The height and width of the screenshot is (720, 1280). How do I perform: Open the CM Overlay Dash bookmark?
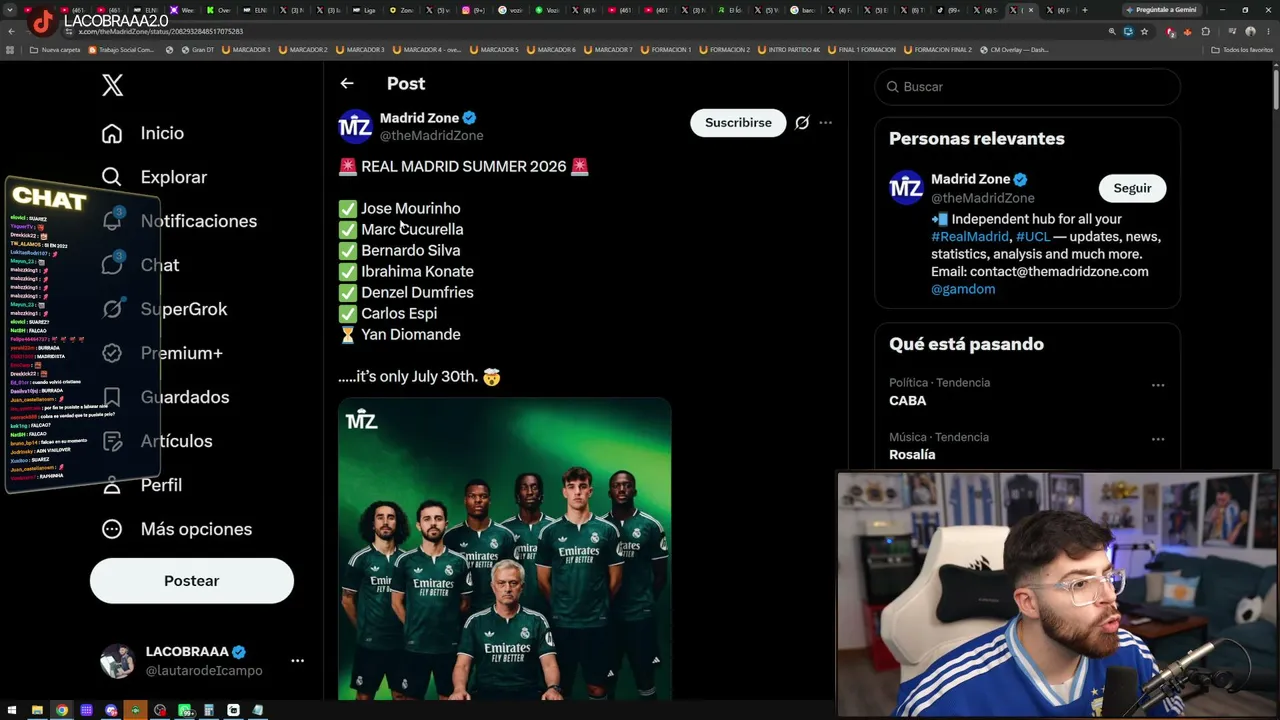[1014, 50]
